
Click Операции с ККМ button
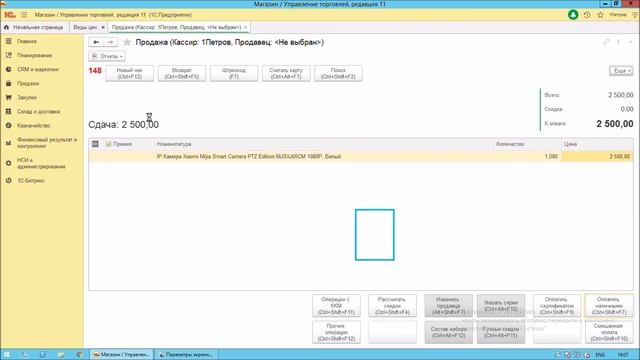coord(336,306)
